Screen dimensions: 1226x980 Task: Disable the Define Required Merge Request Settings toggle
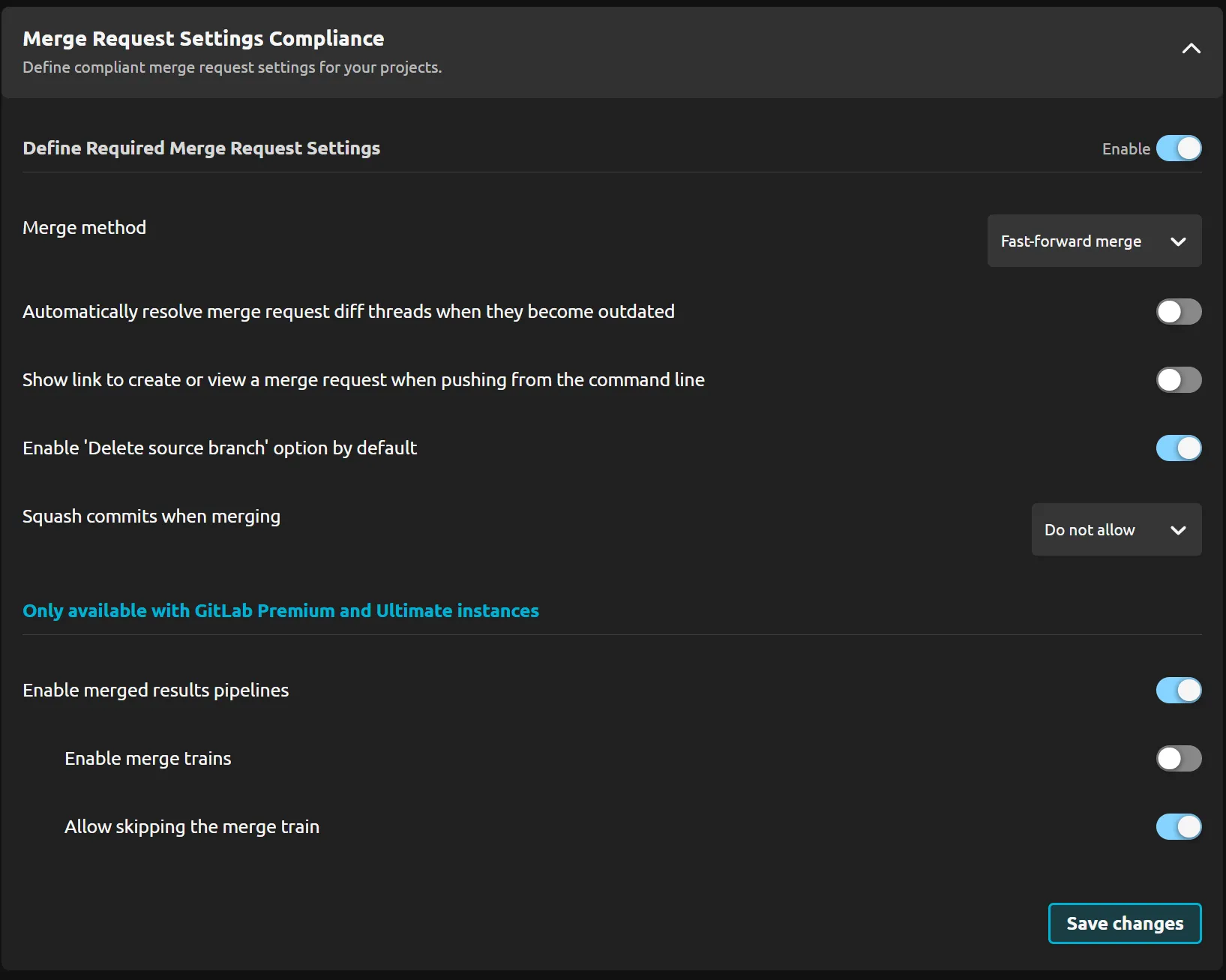[x=1179, y=148]
